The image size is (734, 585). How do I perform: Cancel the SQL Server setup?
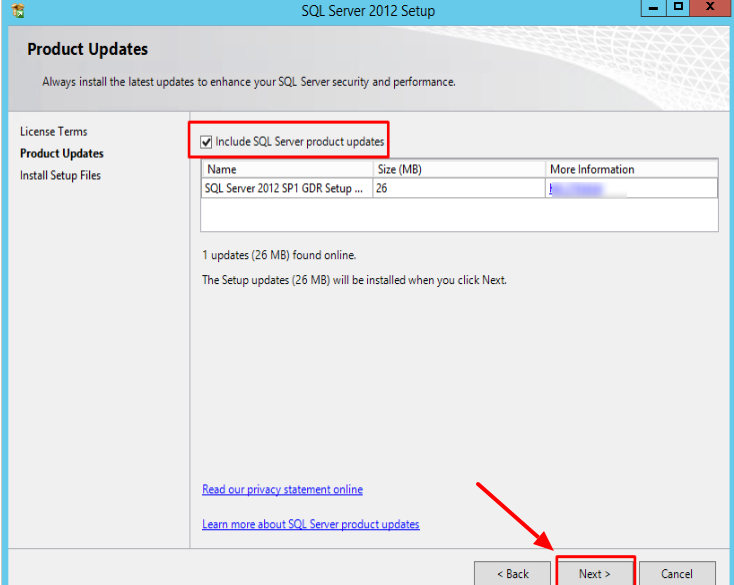coord(677,573)
